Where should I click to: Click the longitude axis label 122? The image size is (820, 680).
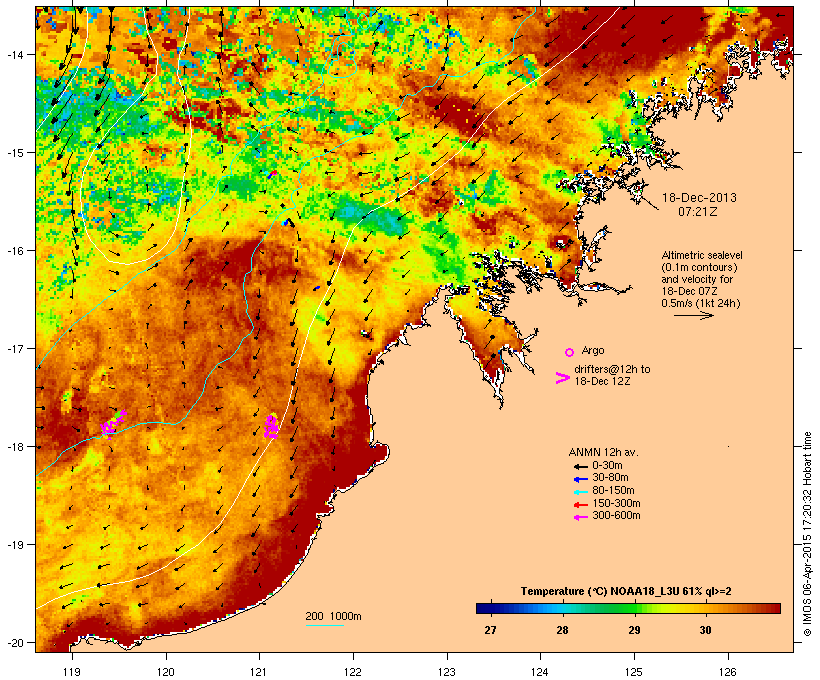coord(353,672)
